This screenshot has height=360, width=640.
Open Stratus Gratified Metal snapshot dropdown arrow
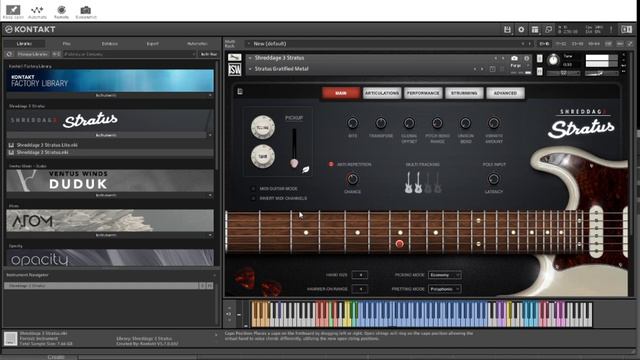pyautogui.click(x=250, y=69)
